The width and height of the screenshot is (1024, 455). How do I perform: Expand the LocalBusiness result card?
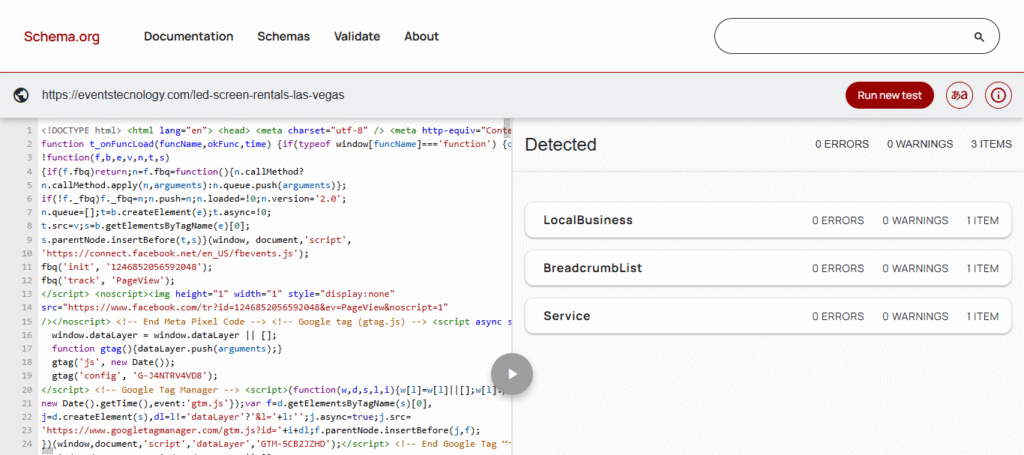(x=768, y=220)
